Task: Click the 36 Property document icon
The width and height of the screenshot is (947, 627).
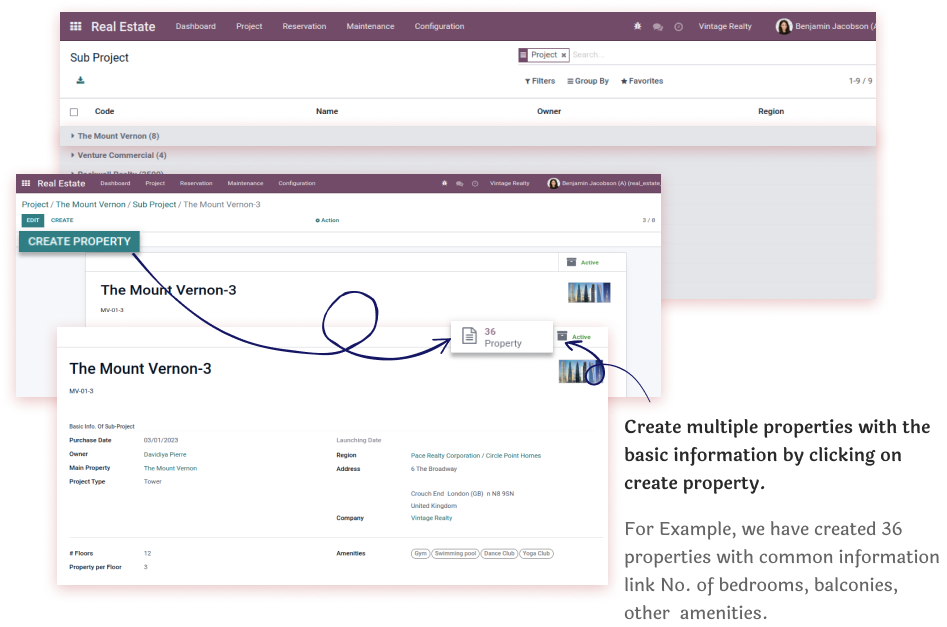Action: [x=469, y=337]
